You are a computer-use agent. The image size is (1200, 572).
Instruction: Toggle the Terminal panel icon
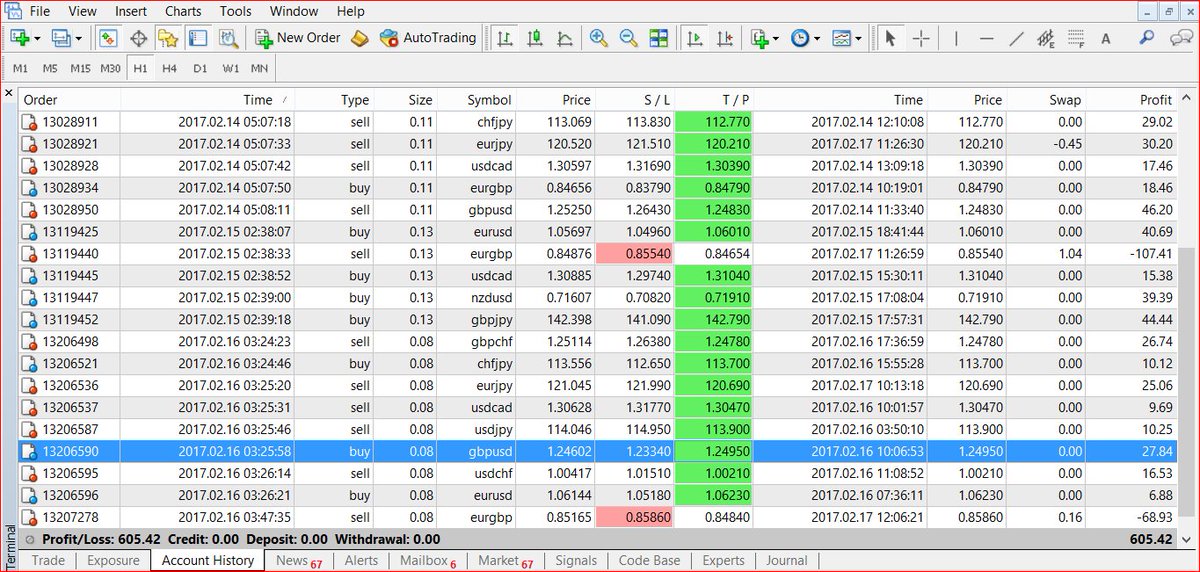point(197,38)
